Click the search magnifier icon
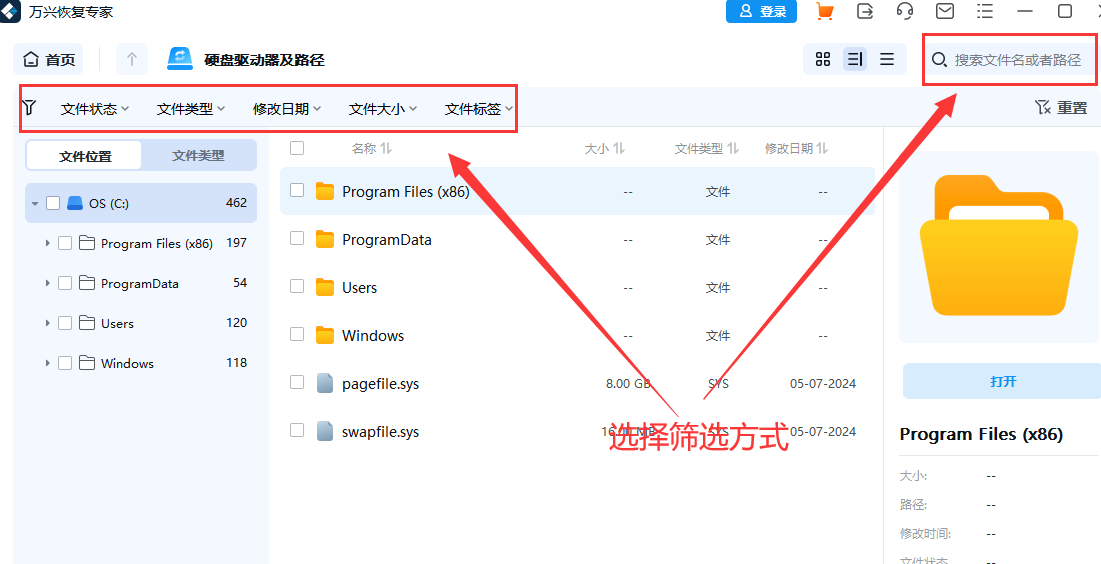The width and height of the screenshot is (1101, 564). coord(939,60)
